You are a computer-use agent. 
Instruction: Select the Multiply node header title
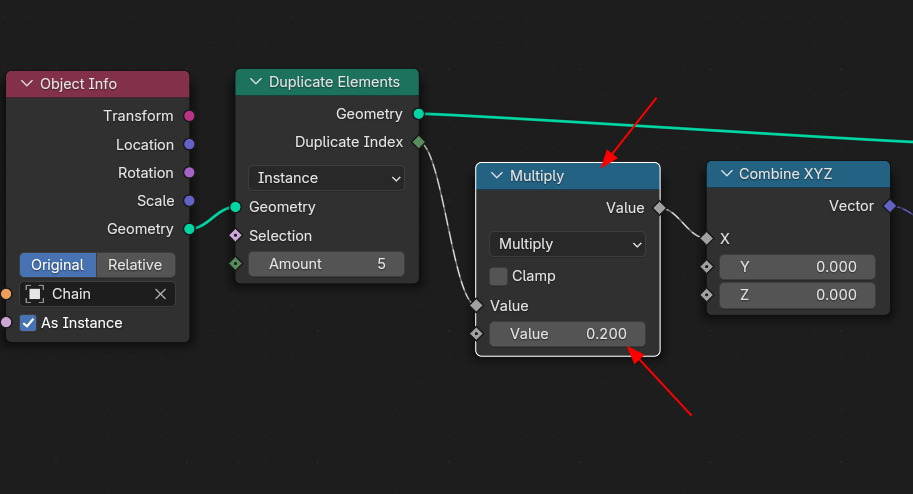pos(537,176)
